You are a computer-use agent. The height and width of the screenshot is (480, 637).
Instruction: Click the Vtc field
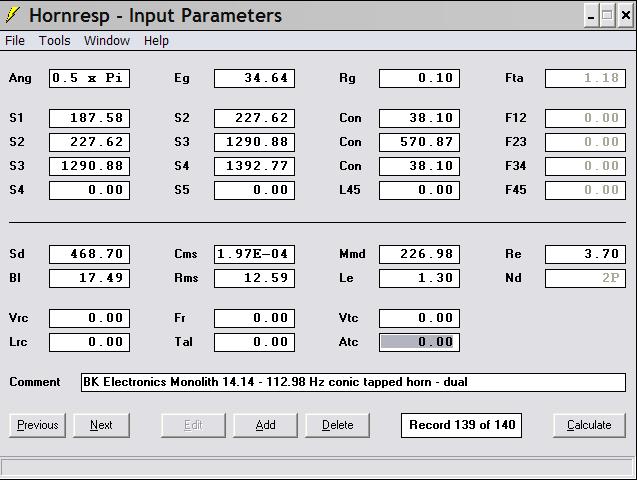click(x=419, y=318)
